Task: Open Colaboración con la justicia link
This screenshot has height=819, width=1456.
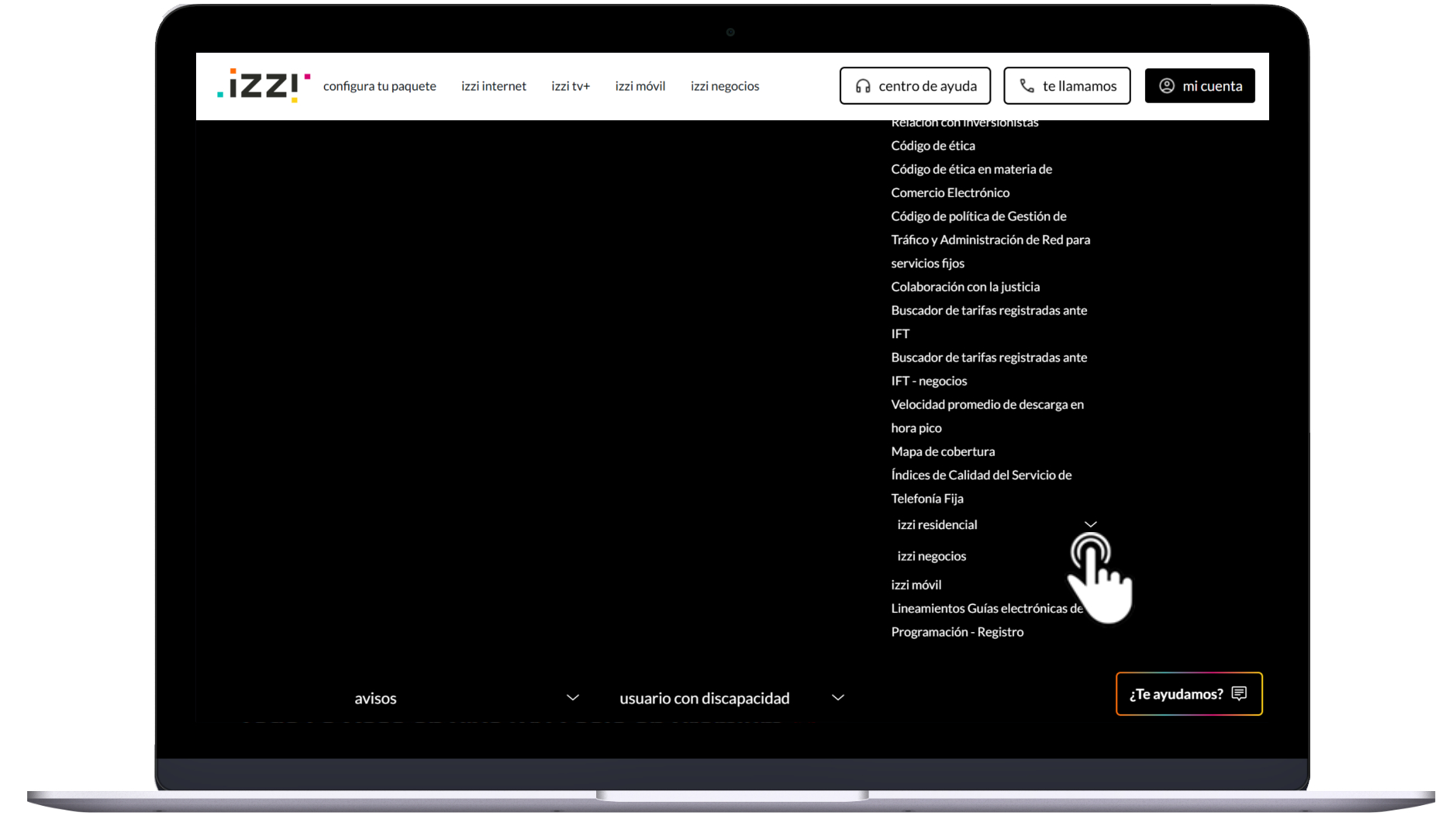Action: 965,287
